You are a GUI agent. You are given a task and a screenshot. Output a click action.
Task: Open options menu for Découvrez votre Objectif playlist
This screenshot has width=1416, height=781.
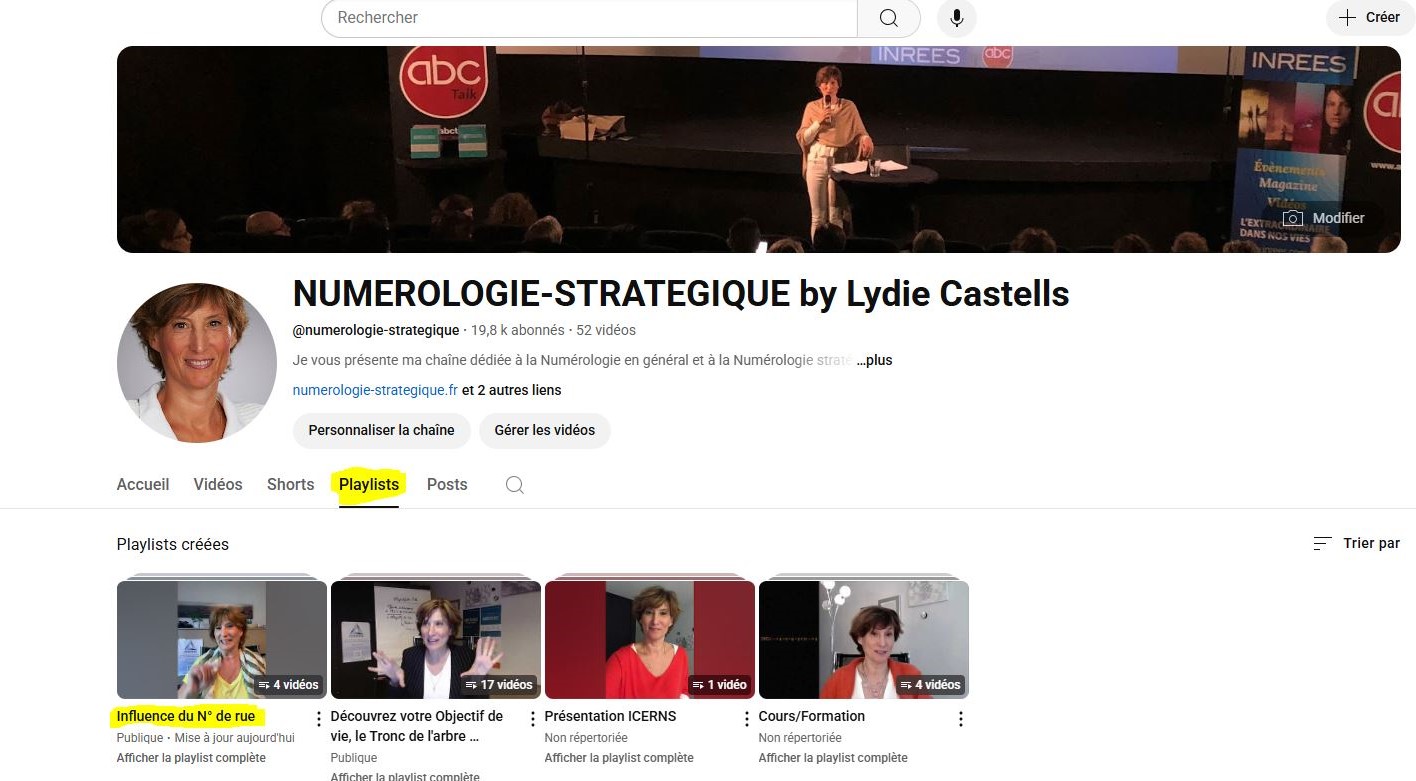[x=533, y=719]
